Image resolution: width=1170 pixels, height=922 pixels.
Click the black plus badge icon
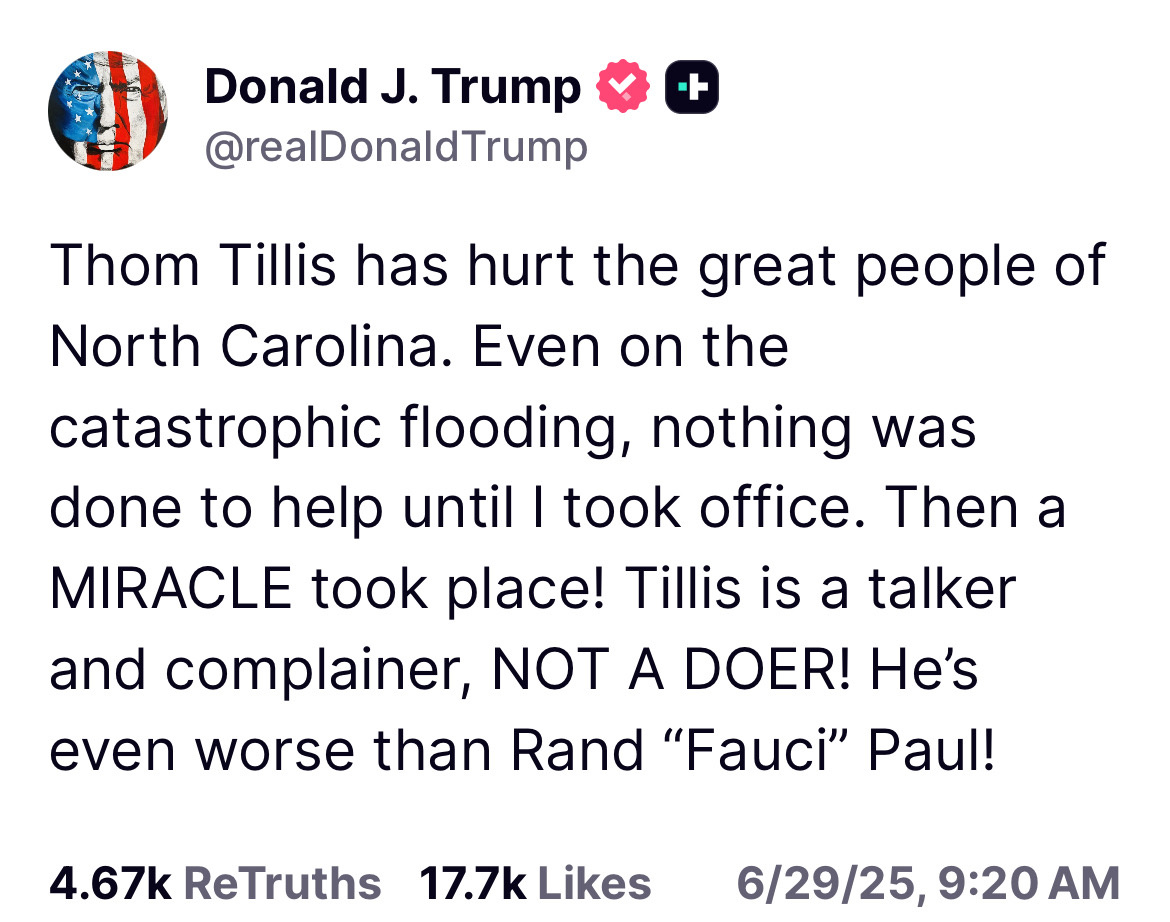692,87
